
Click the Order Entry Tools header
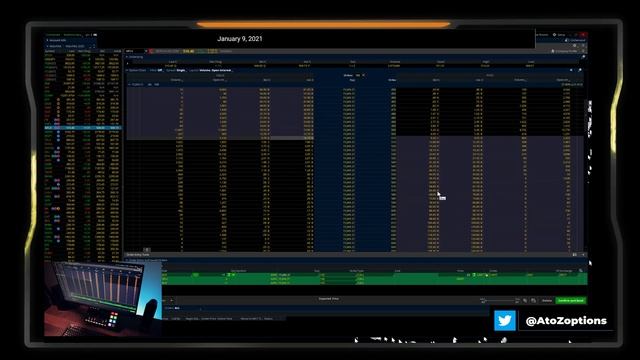tap(138, 255)
